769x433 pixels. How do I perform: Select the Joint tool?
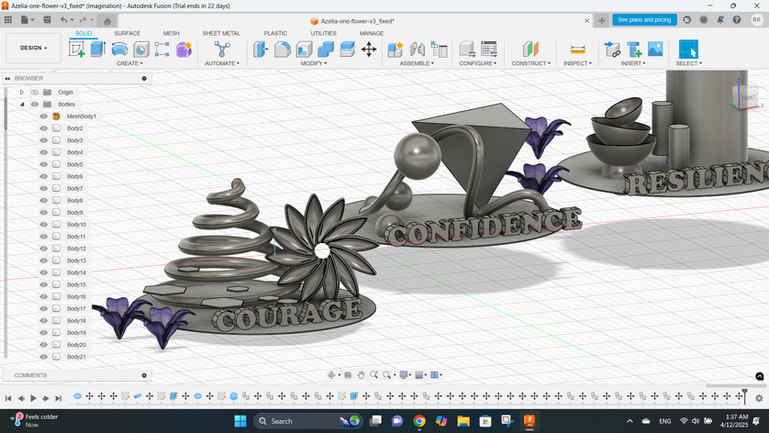point(417,49)
